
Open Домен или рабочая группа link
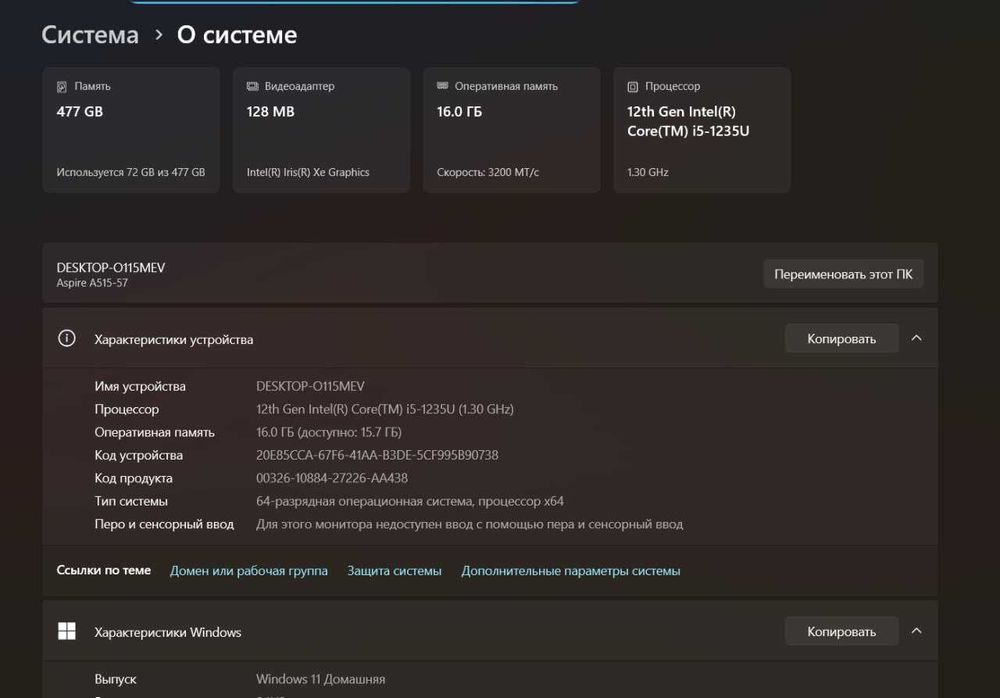[x=249, y=571]
